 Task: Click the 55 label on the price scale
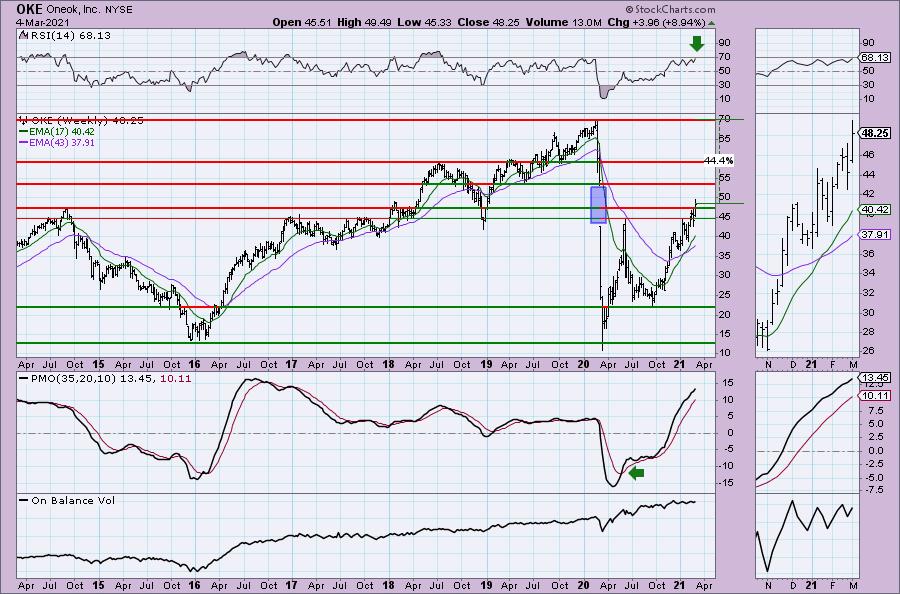point(724,178)
